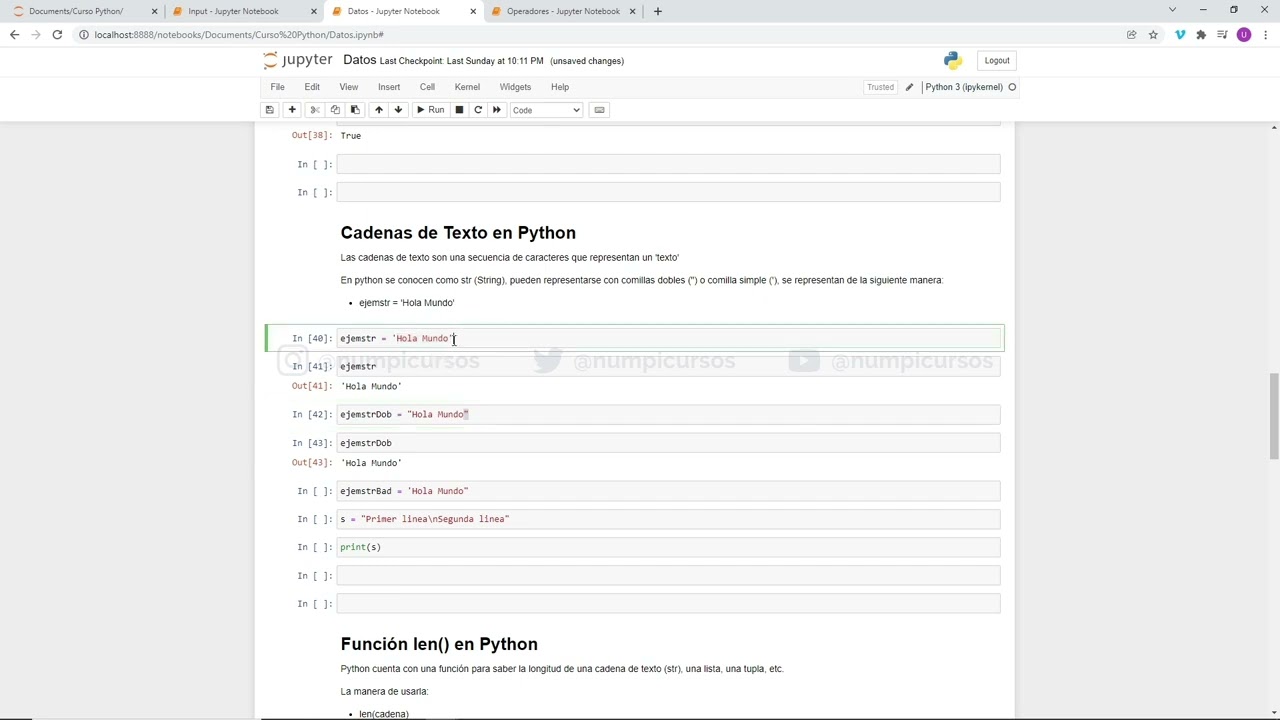Switch to the Operadores notebook tab

[x=563, y=11]
